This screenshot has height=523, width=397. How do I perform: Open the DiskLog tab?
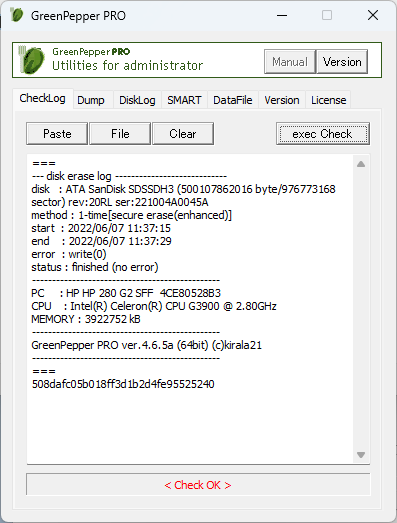(x=137, y=100)
